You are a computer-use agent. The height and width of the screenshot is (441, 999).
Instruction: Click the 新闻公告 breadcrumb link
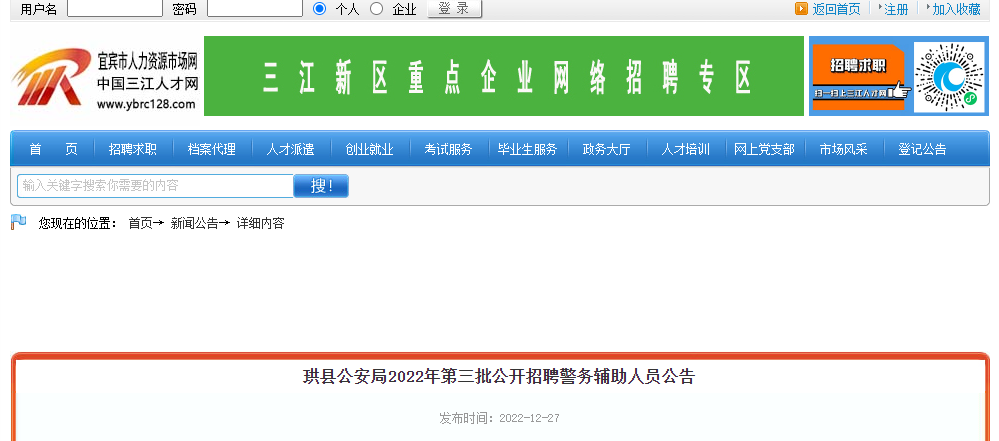194,223
